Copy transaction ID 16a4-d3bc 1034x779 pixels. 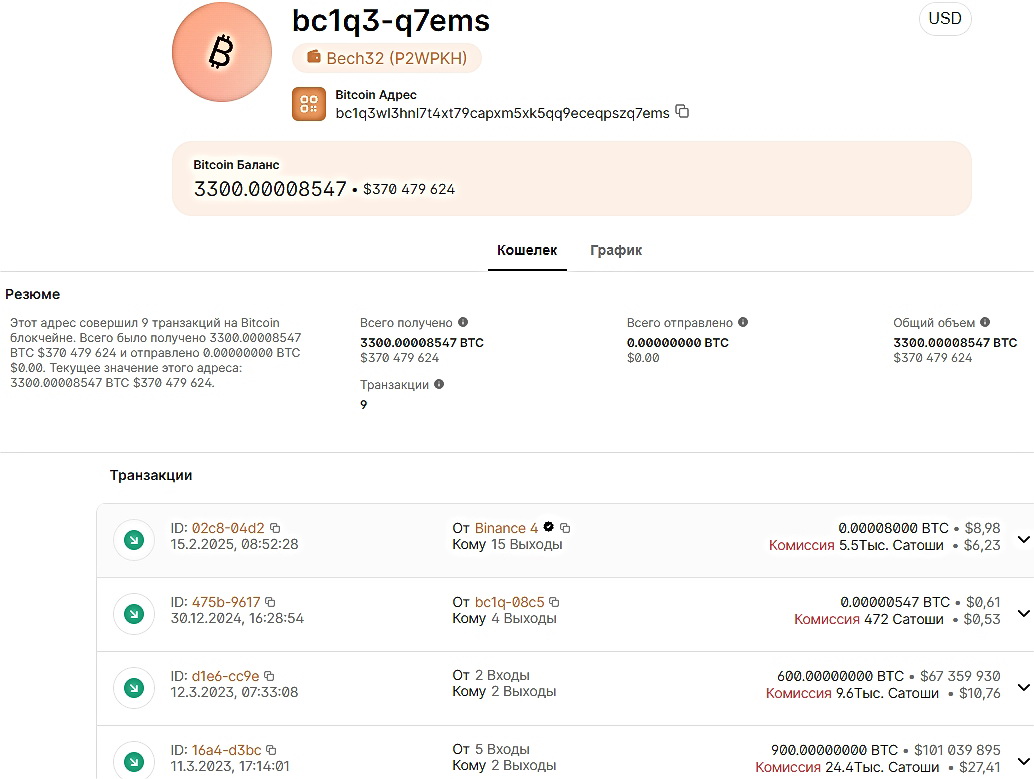pyautogui.click(x=271, y=750)
